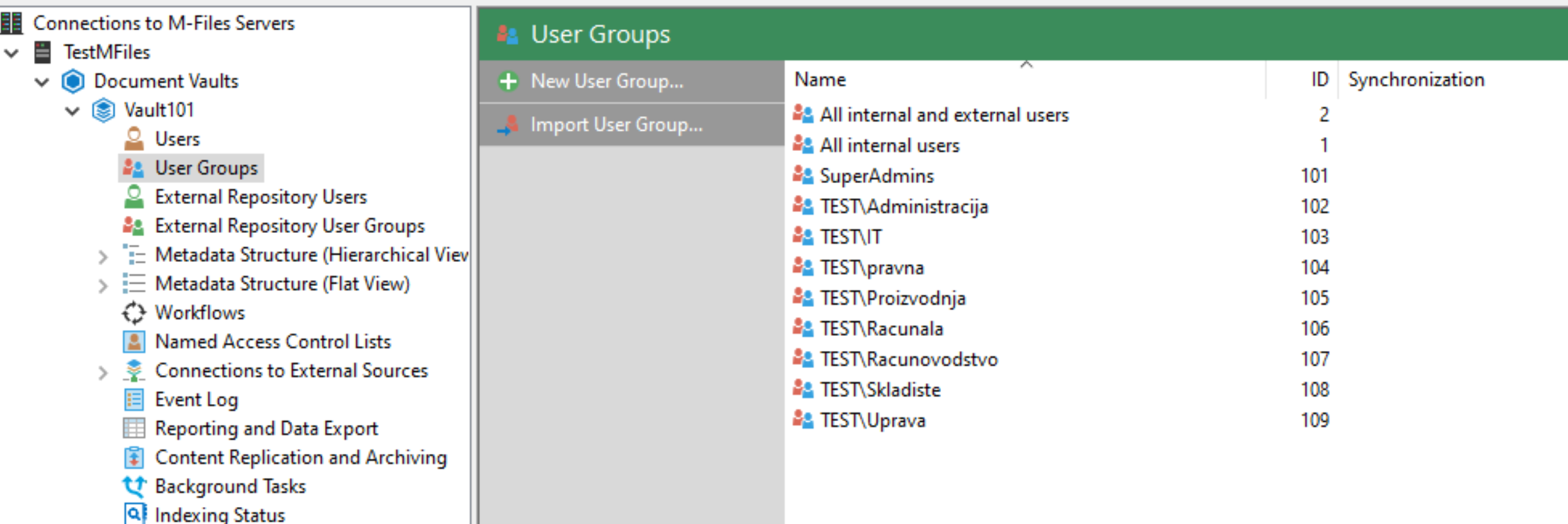Select Background Tasks in tree
The height and width of the screenshot is (524, 1568).
point(230,486)
